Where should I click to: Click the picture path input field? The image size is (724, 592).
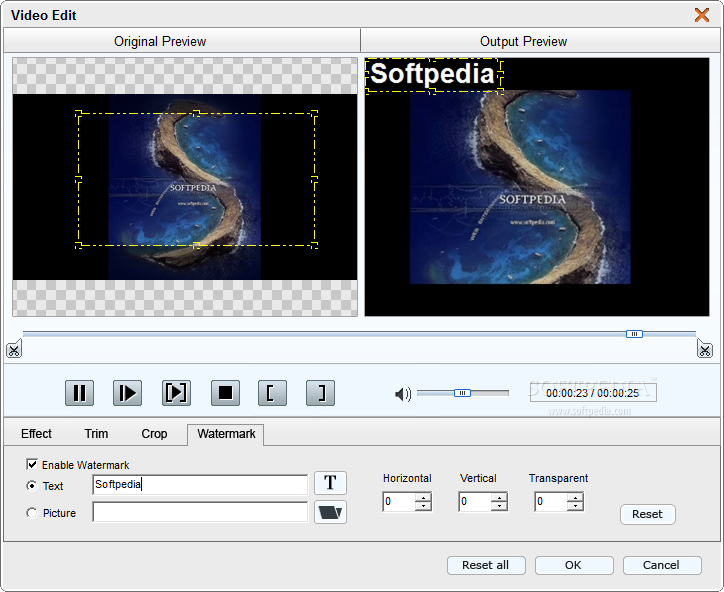click(x=200, y=512)
